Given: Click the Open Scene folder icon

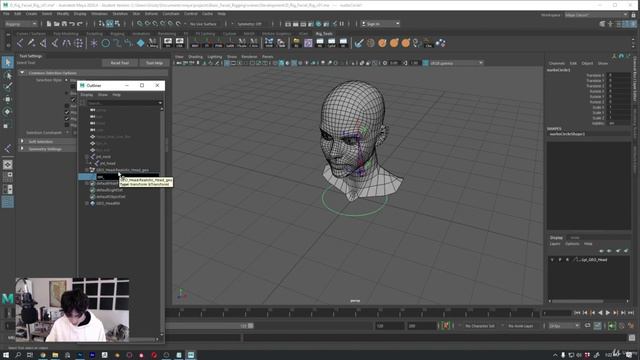Looking at the screenshot, I should click(57, 24).
